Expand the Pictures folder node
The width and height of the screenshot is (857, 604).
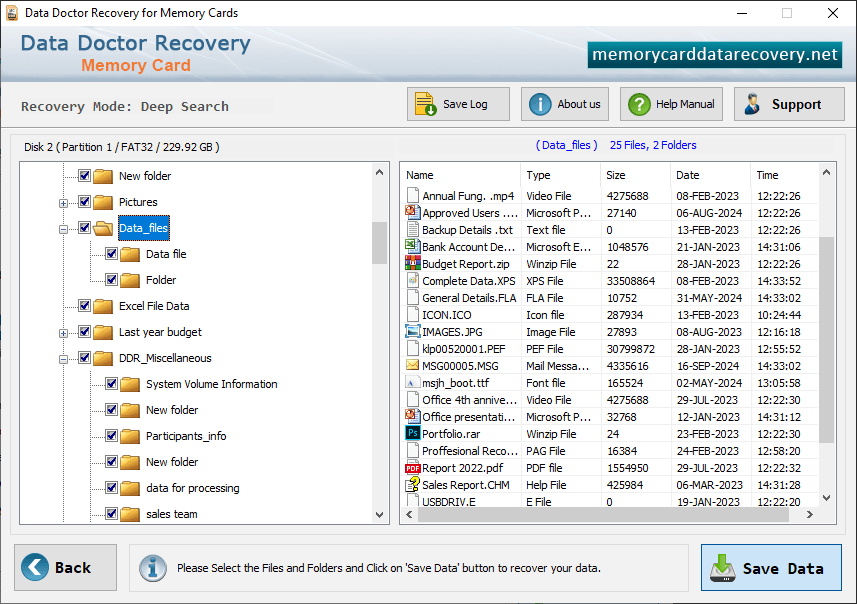pos(63,203)
